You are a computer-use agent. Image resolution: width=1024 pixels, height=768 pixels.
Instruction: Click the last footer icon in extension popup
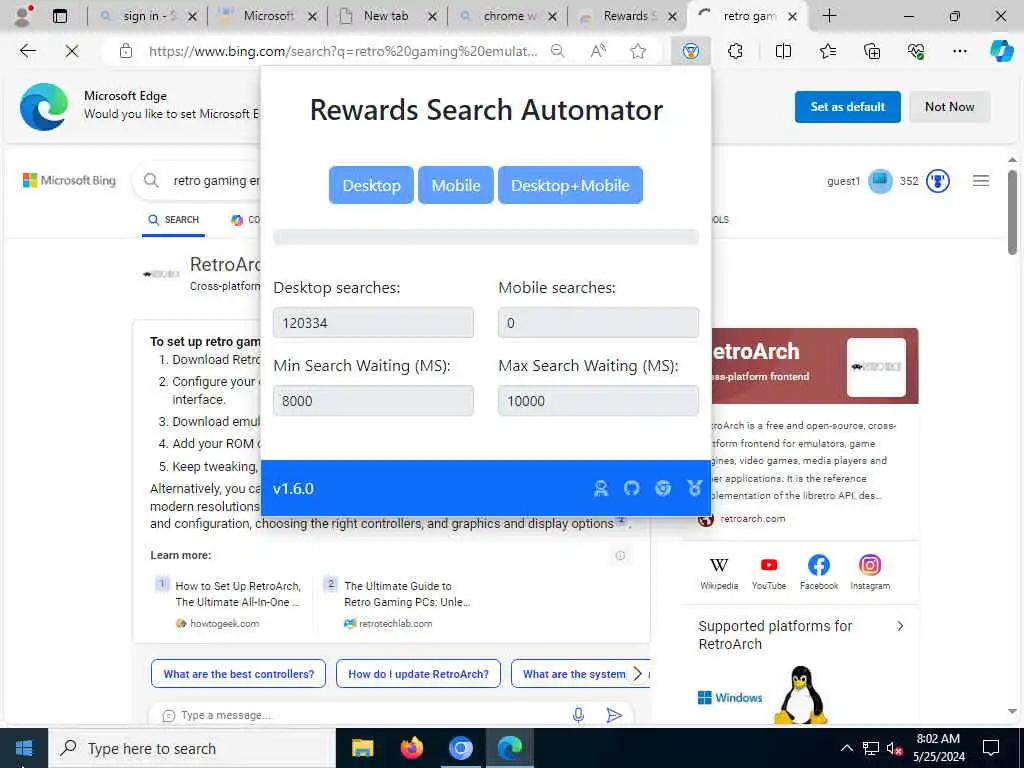(x=694, y=488)
